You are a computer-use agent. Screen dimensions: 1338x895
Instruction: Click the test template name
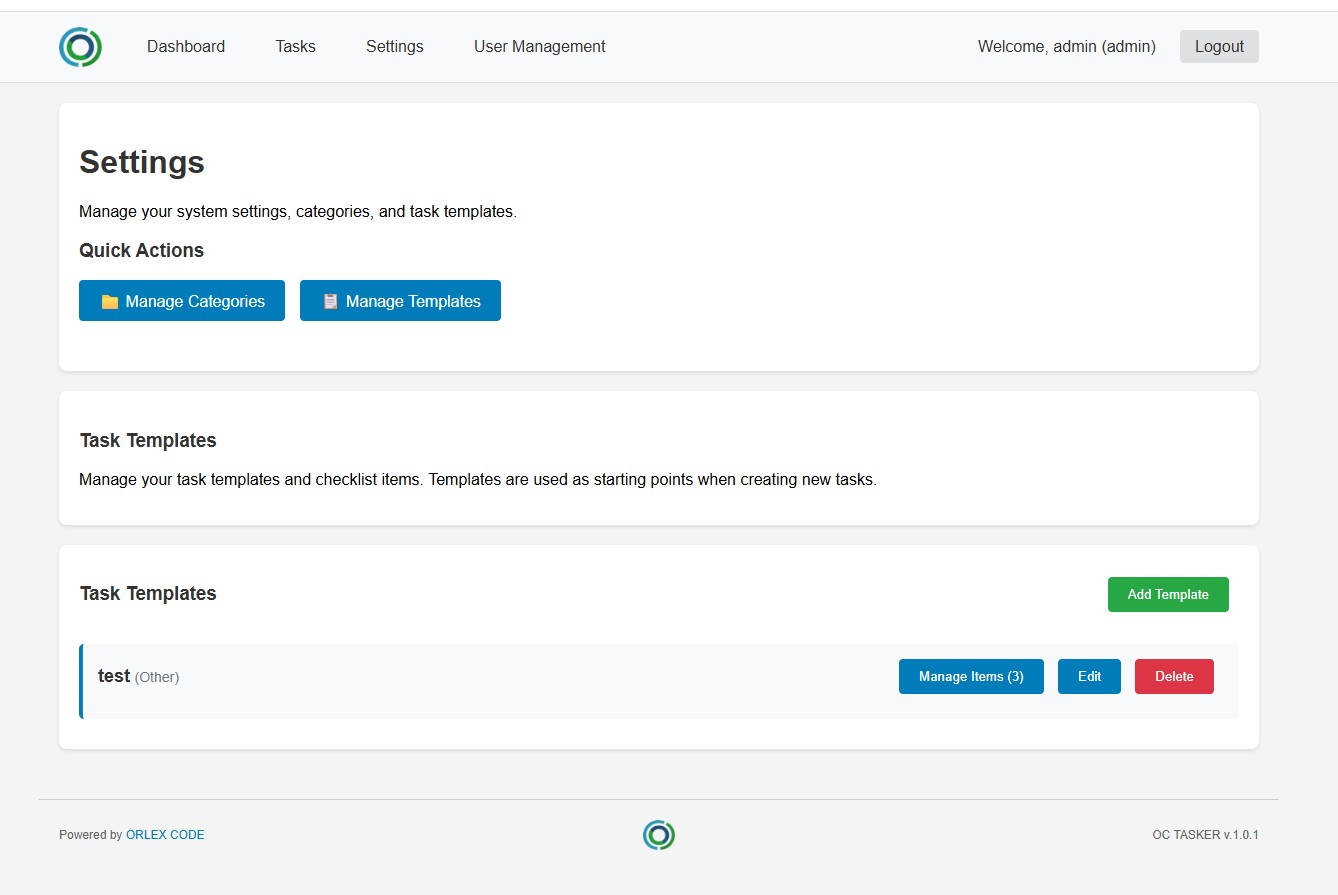pos(114,676)
